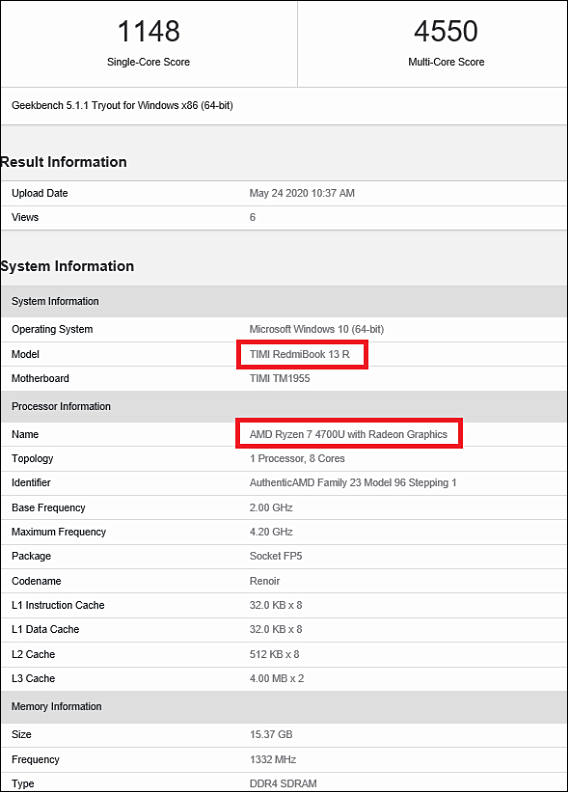Select Socket FP5 package value
Viewport: 568px width, 792px height.
coord(276,557)
